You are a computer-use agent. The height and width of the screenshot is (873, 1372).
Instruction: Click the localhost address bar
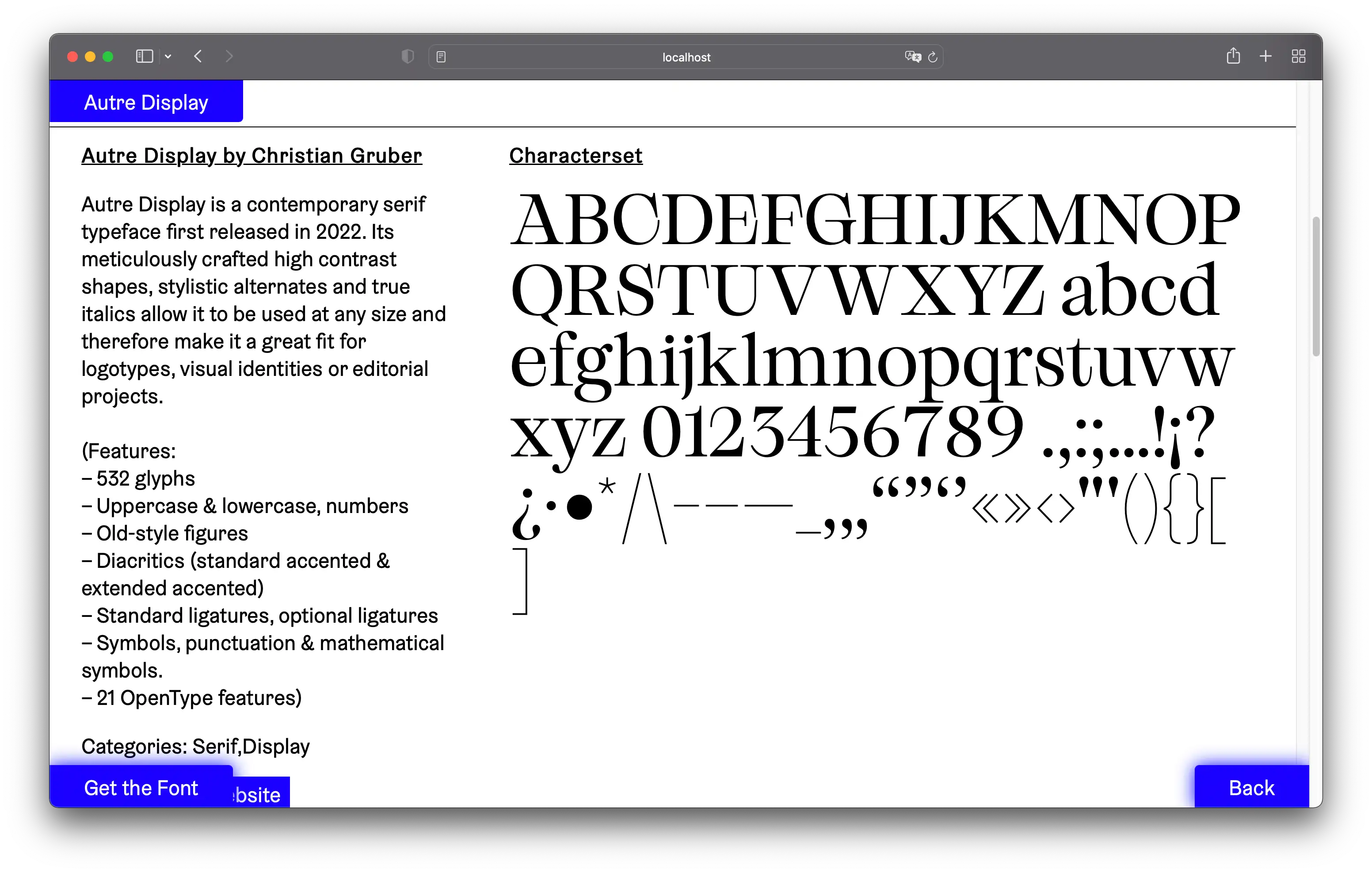(686, 57)
